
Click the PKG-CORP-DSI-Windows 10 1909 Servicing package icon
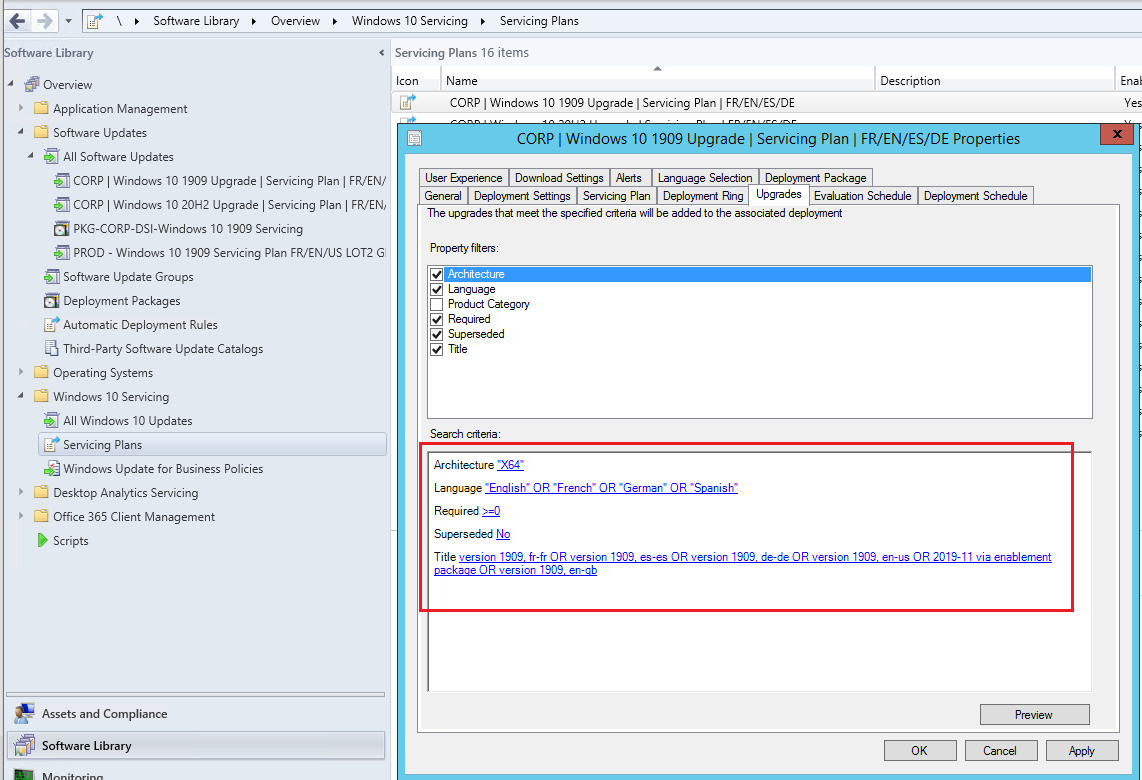62,229
